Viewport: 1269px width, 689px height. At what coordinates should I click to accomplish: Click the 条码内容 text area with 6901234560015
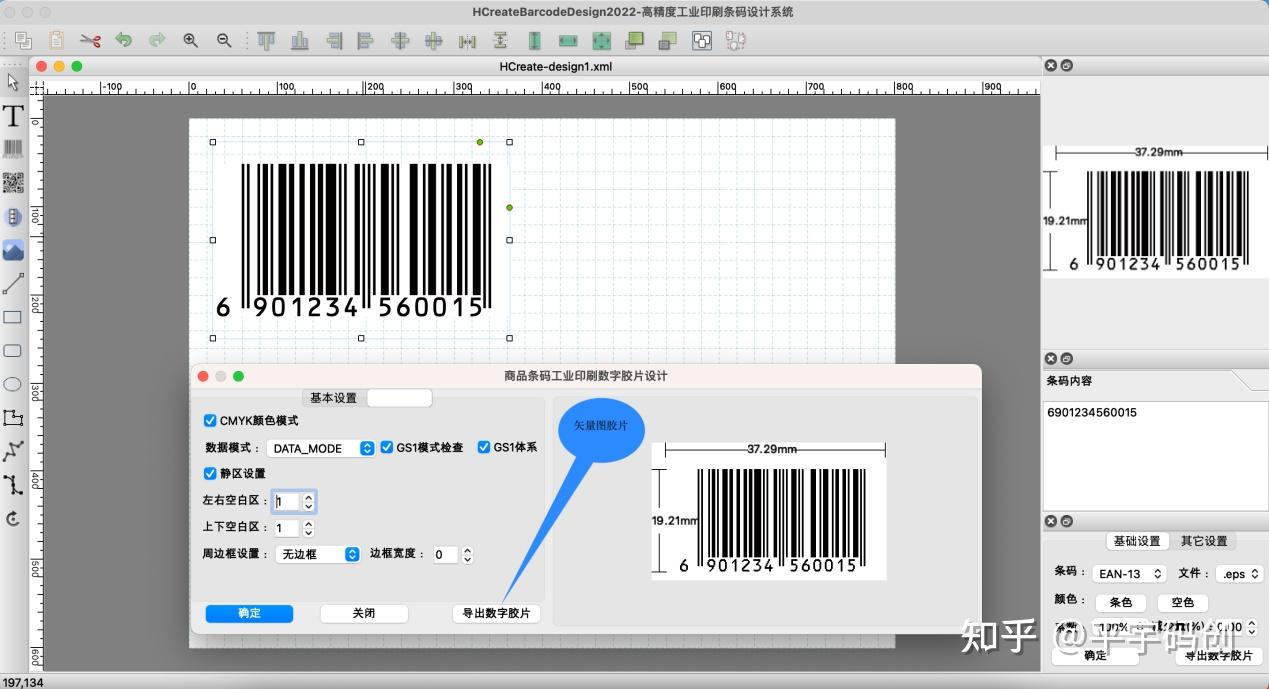coord(1154,454)
